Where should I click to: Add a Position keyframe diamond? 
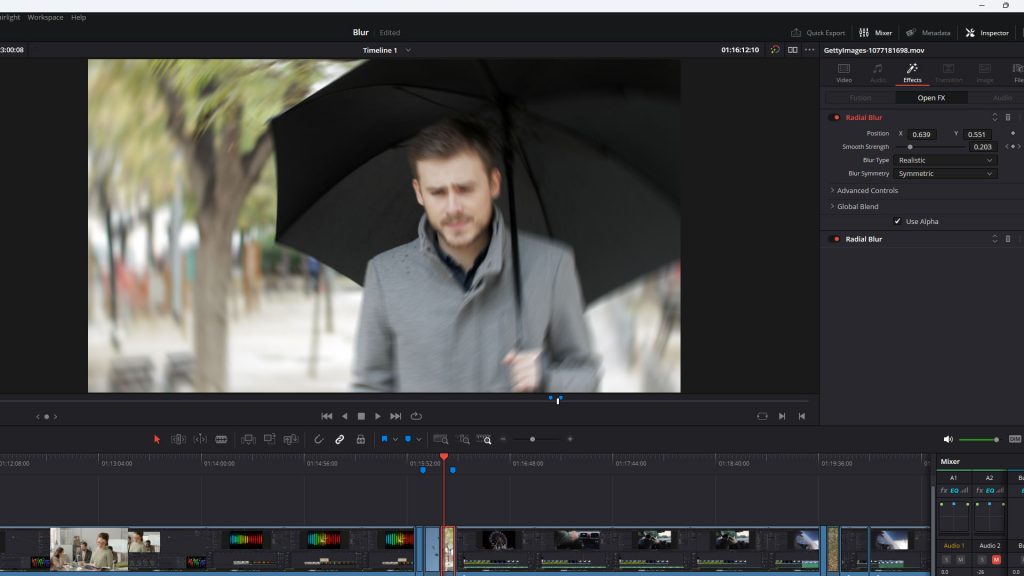pyautogui.click(x=1013, y=133)
